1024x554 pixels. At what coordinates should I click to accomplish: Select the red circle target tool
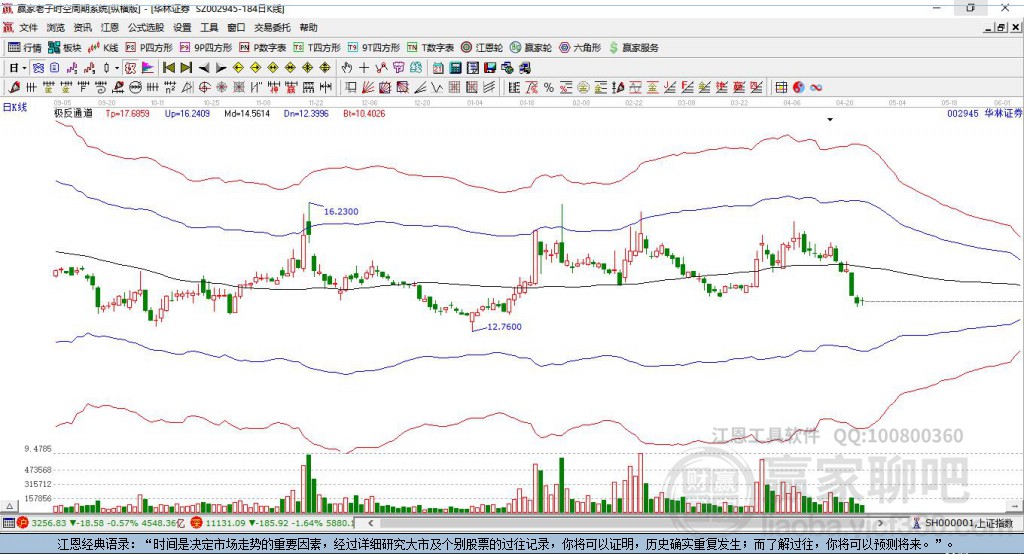point(204,88)
